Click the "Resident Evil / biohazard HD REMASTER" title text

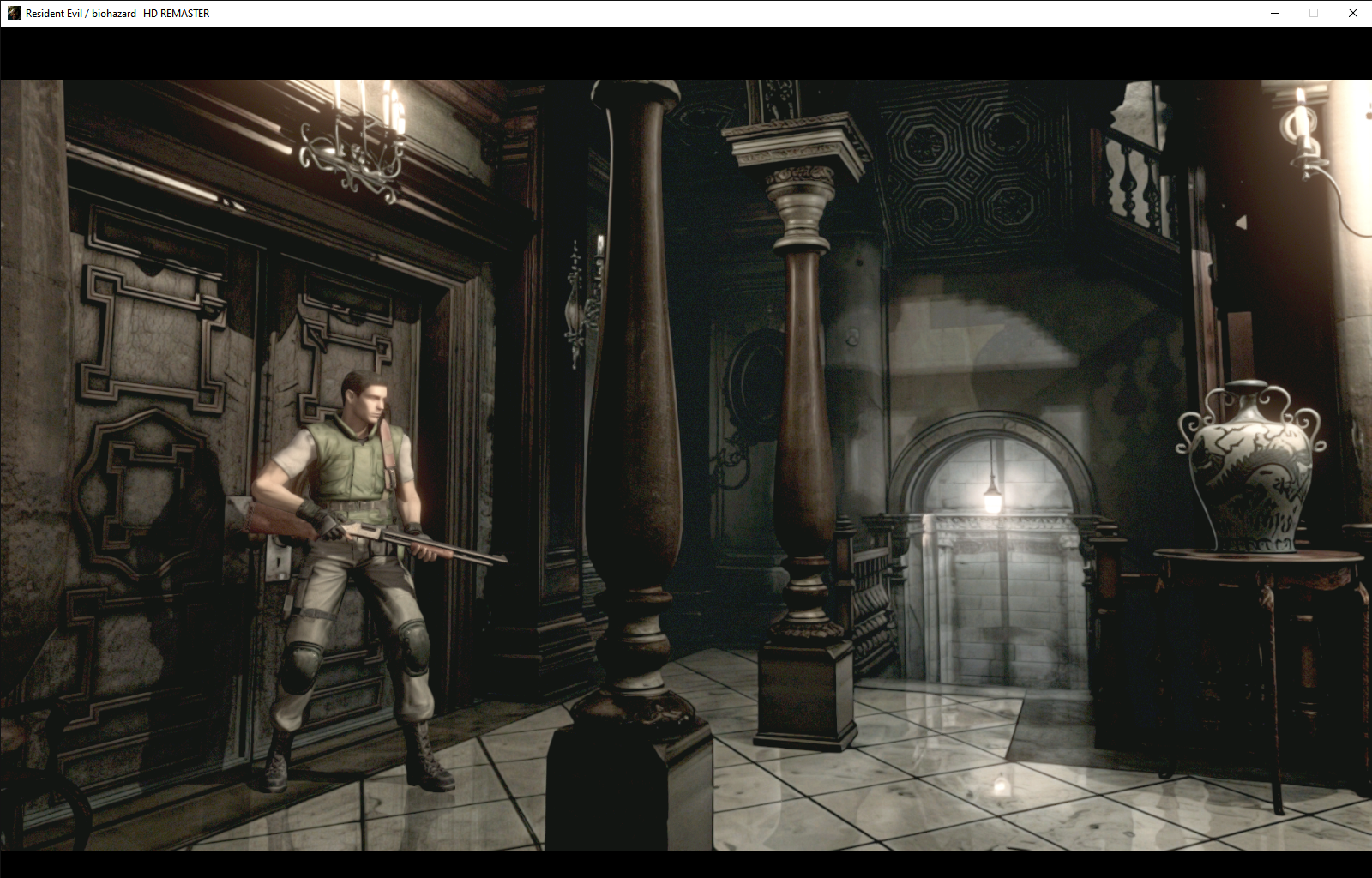tap(117, 14)
